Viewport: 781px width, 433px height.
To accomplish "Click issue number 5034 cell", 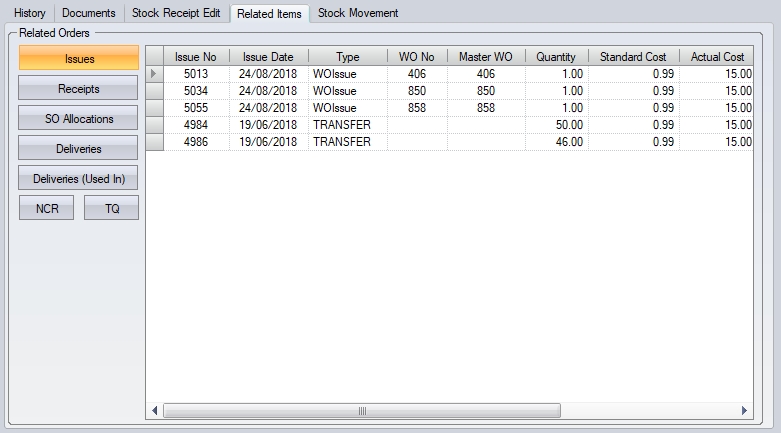I will pos(196,91).
